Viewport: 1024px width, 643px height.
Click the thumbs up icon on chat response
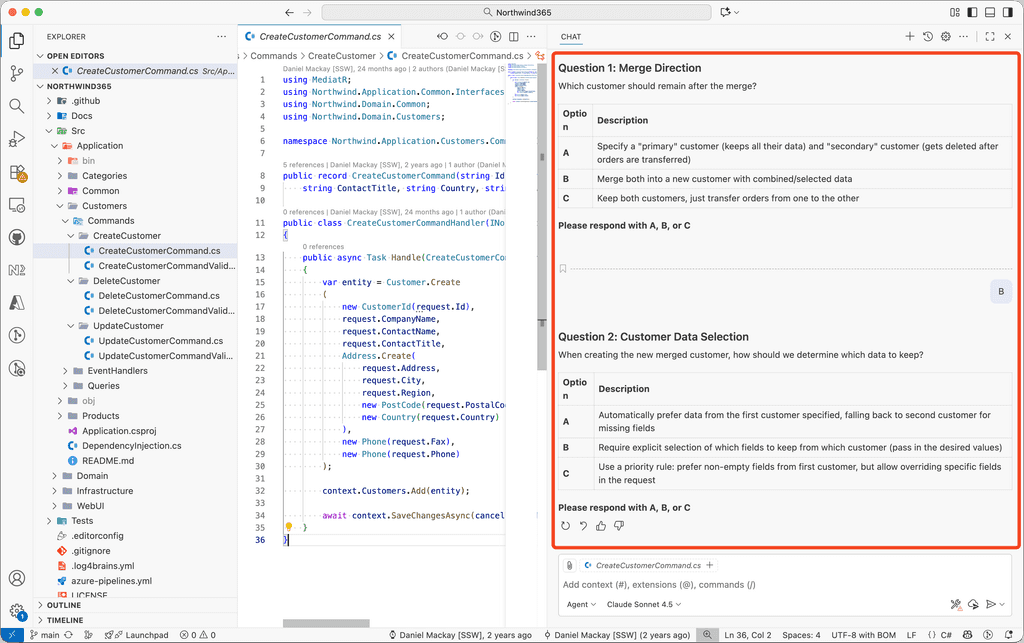coord(601,526)
